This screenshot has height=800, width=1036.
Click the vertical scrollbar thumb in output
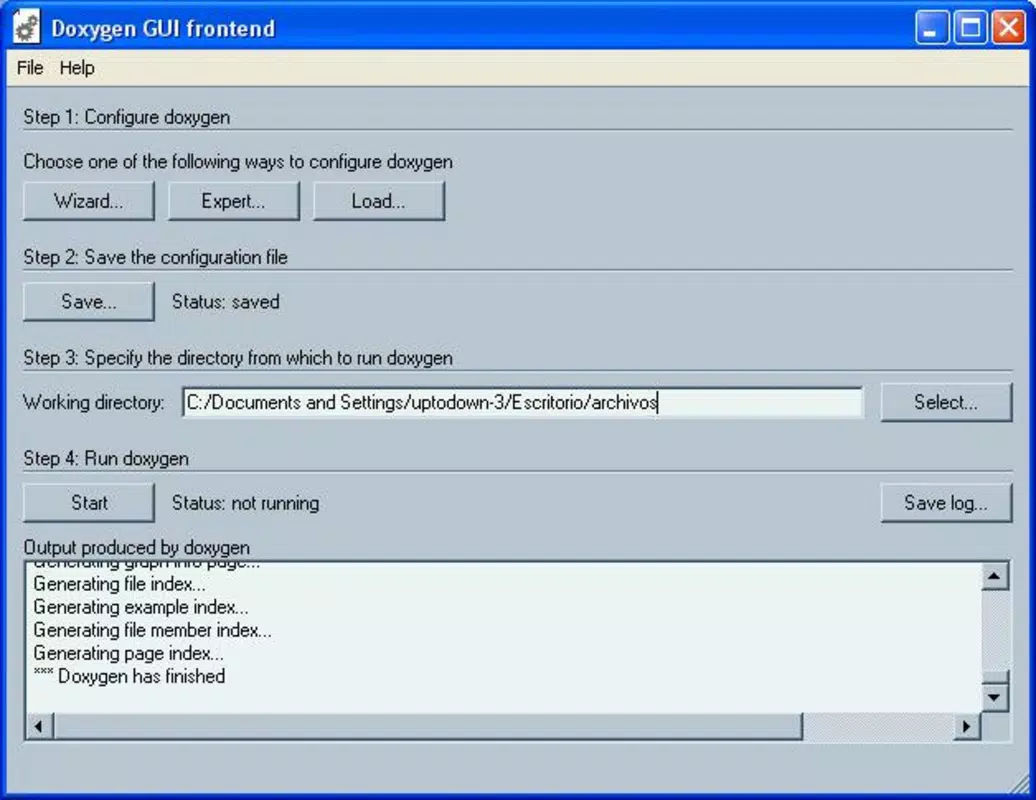point(994,677)
